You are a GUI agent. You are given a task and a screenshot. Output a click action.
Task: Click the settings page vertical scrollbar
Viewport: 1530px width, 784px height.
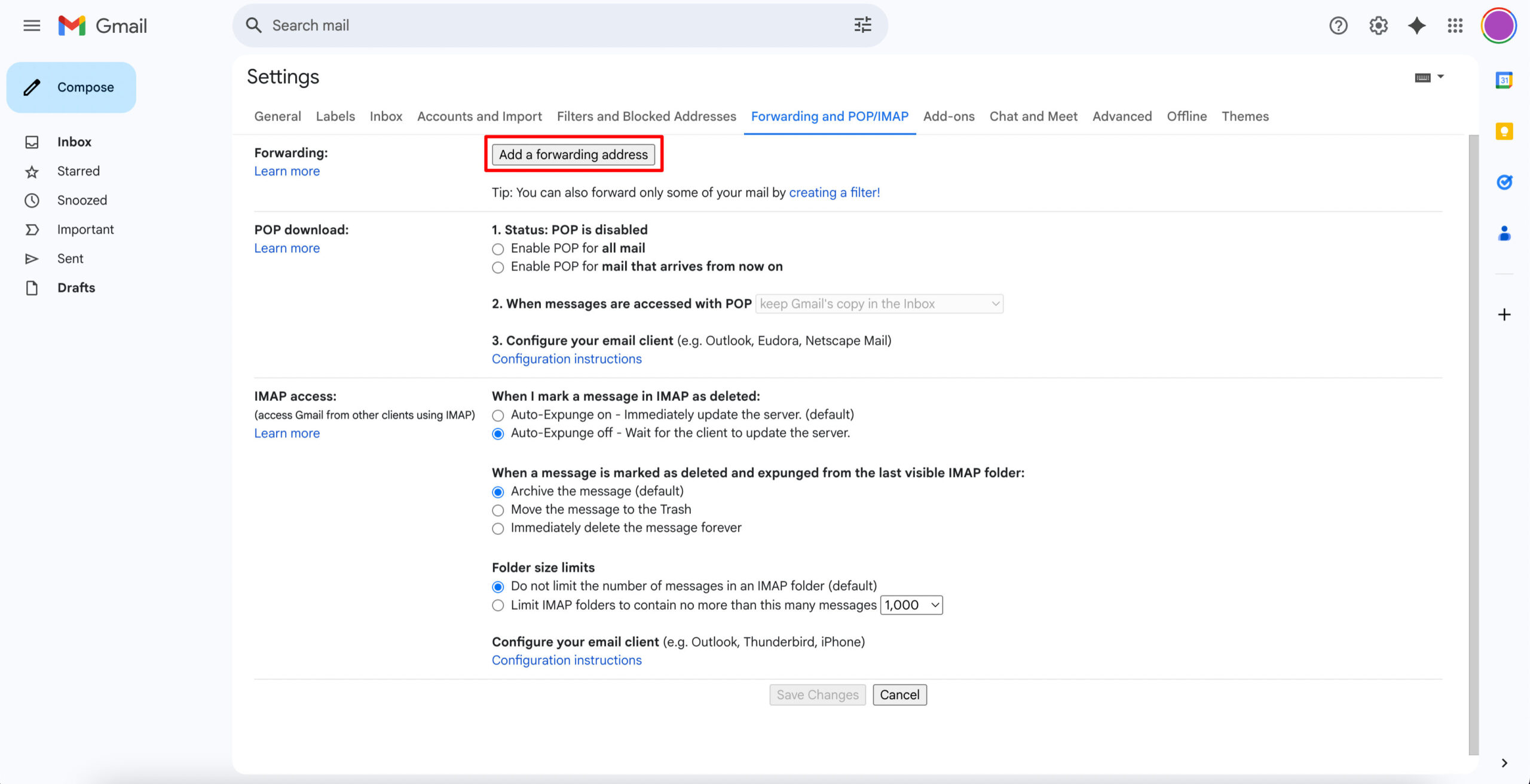click(x=1473, y=445)
